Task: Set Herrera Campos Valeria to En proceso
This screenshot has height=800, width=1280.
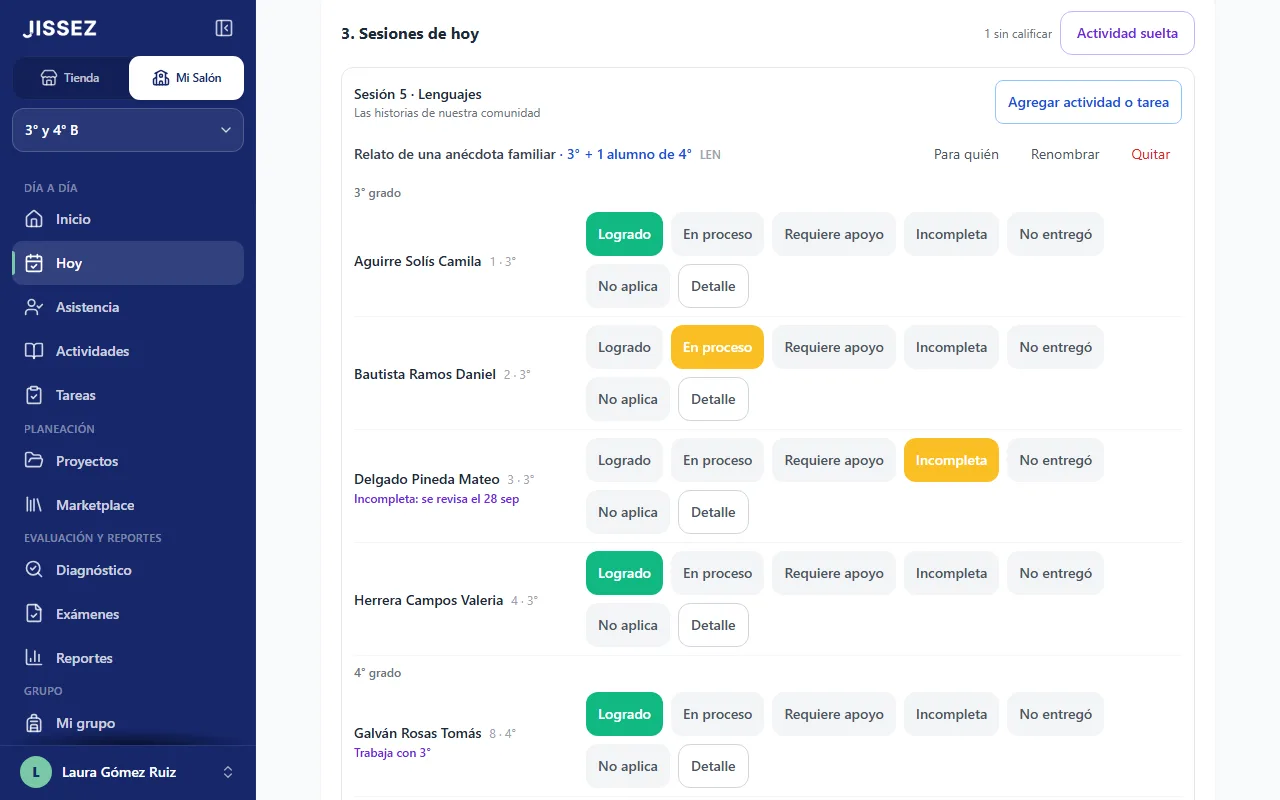Action: [x=717, y=573]
